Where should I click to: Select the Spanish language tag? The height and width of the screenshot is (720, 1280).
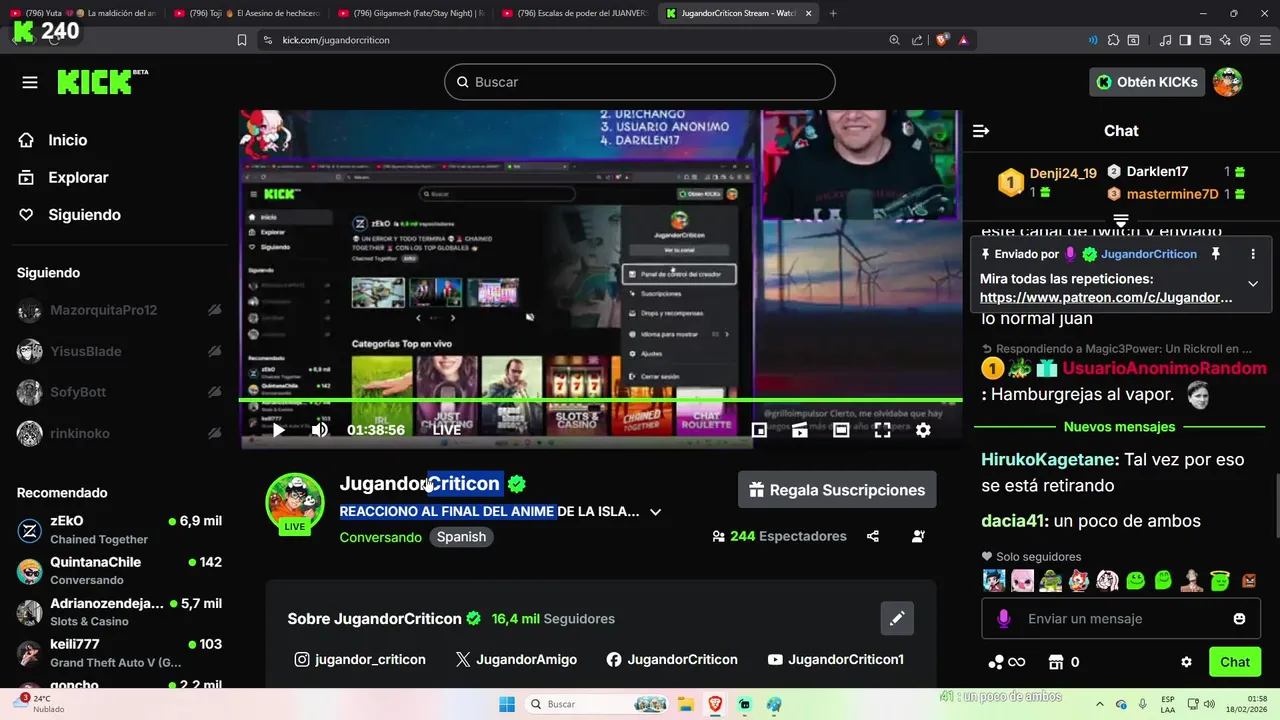461,537
